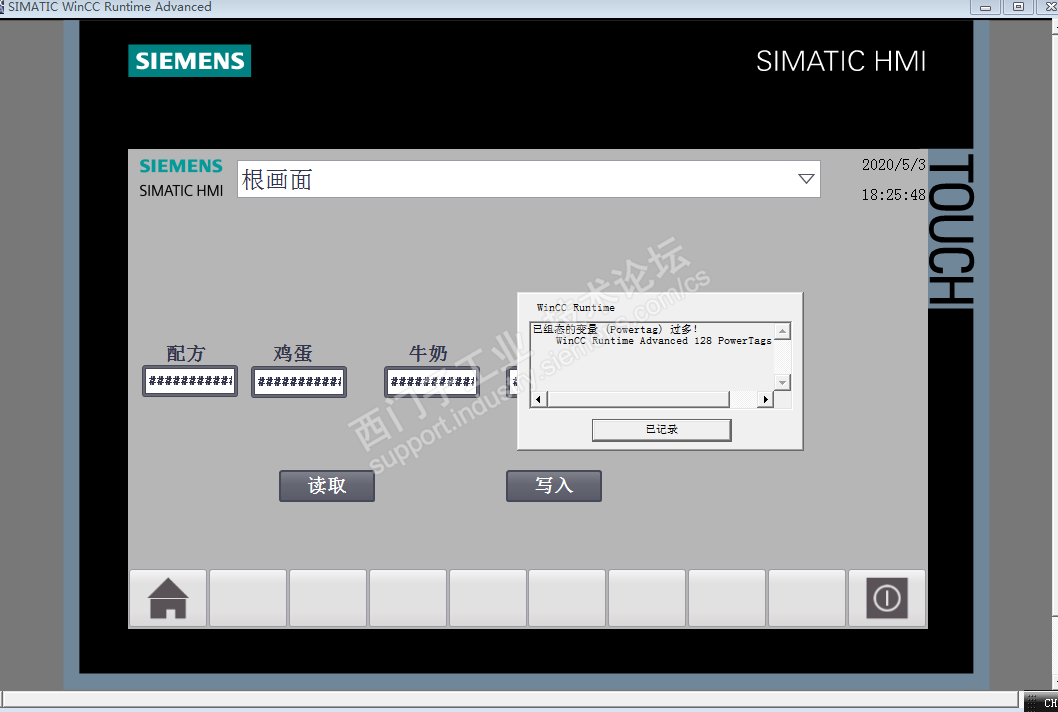Click the 128 PowerTags message line
Screen dimensions: 1058x712
point(663,341)
